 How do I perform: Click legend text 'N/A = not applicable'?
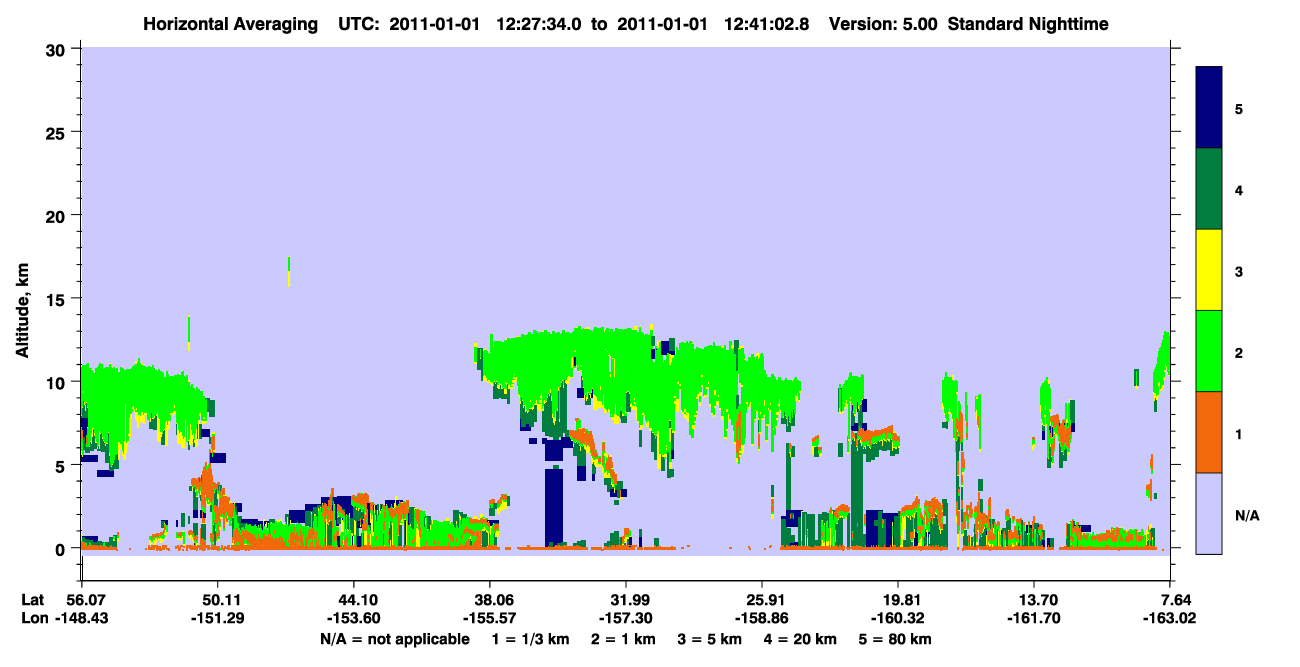point(395,639)
